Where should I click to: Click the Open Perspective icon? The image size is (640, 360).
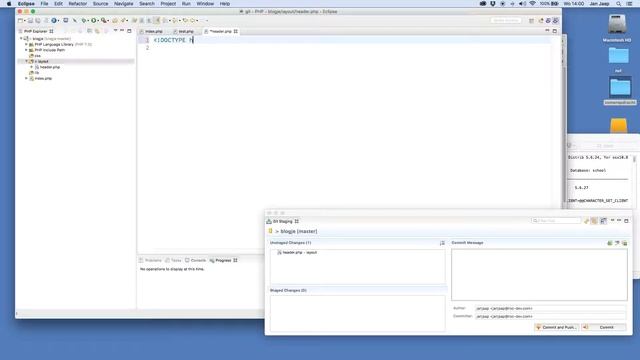[x=531, y=20]
